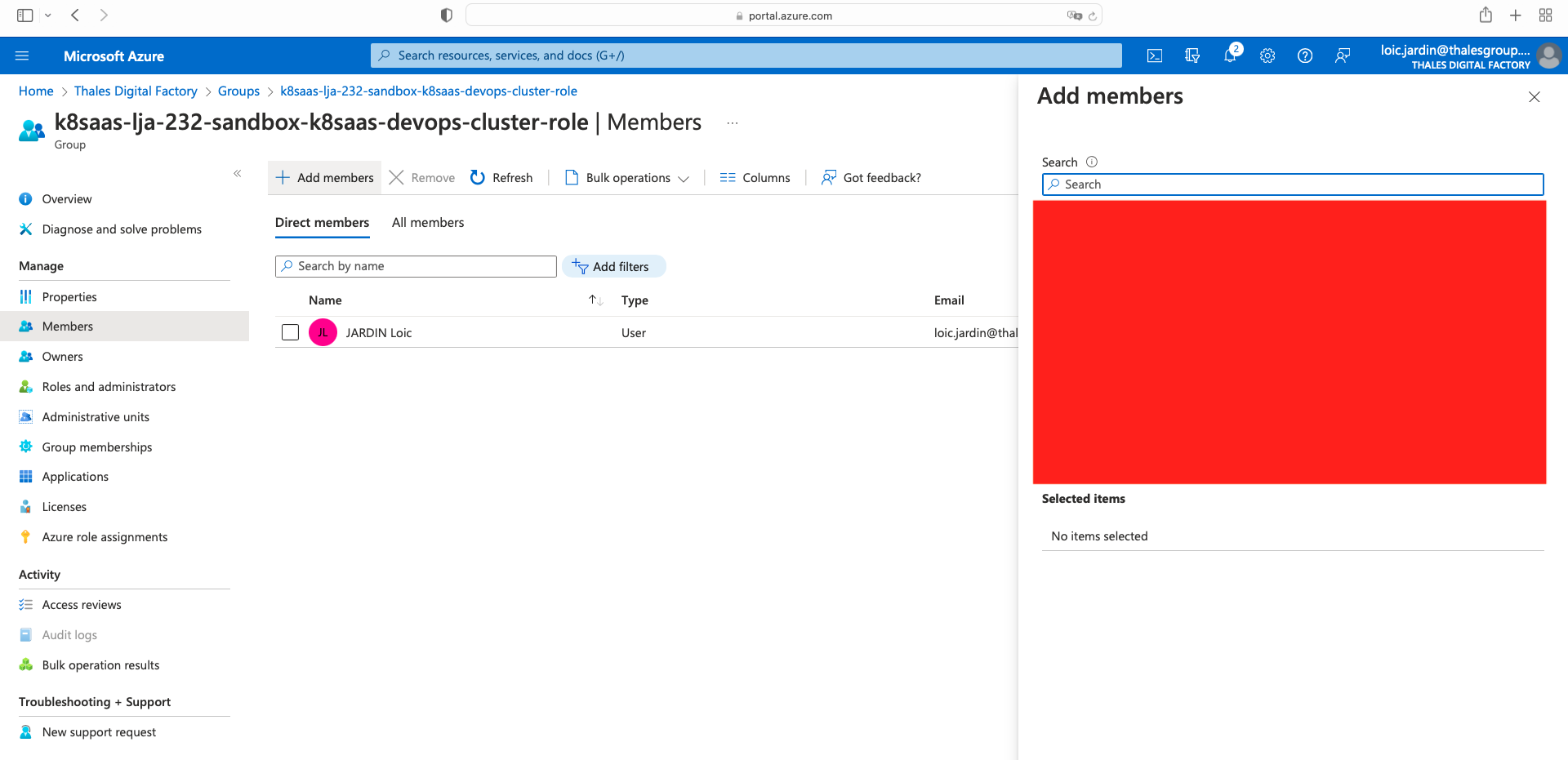
Task: Open Diagnose and solve problems
Action: [122, 229]
